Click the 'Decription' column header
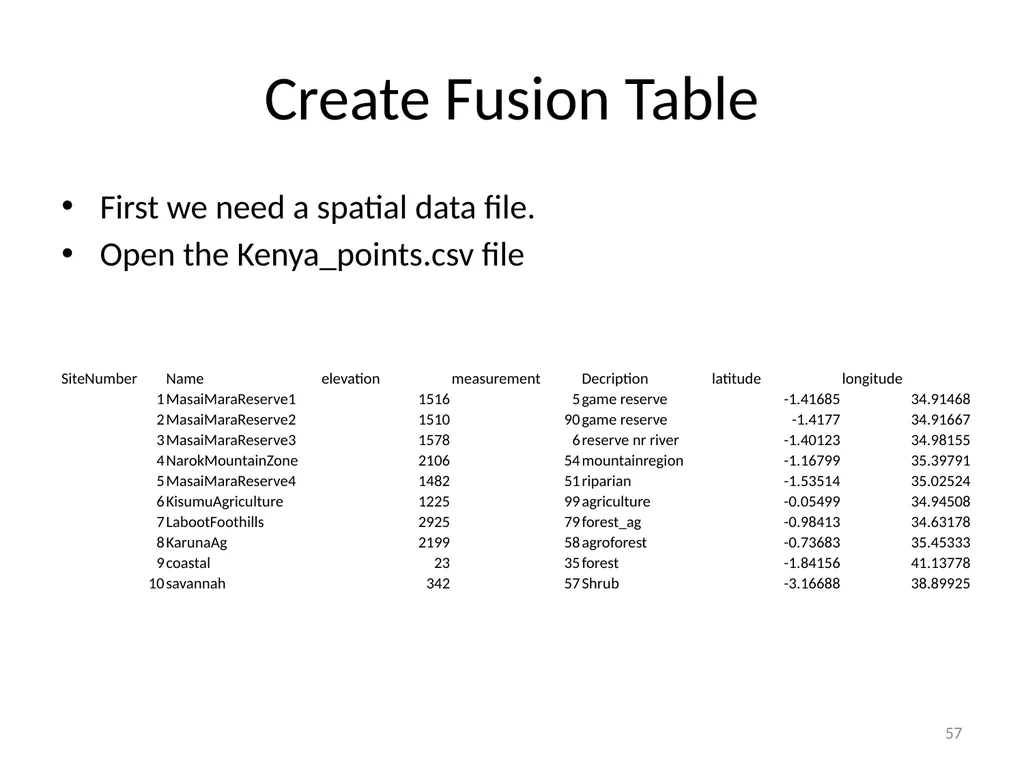Viewport: 1024px width, 768px height. coord(615,379)
